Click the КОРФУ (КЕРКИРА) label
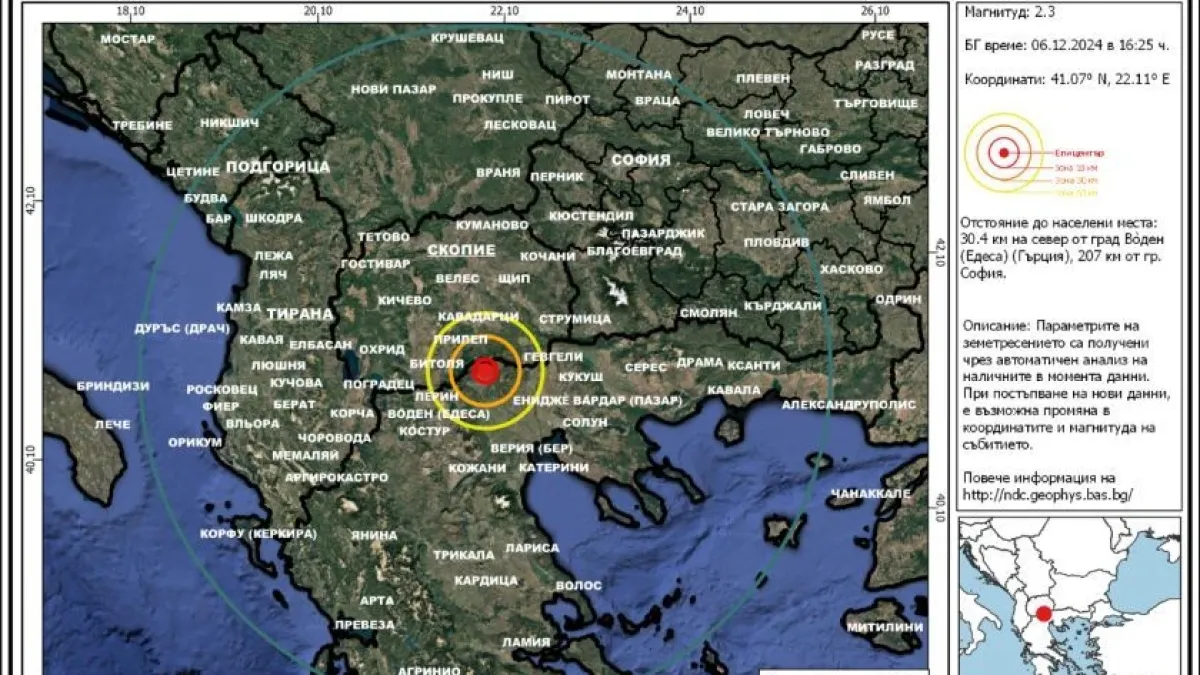Screen dimensions: 1200x675 point(258,534)
